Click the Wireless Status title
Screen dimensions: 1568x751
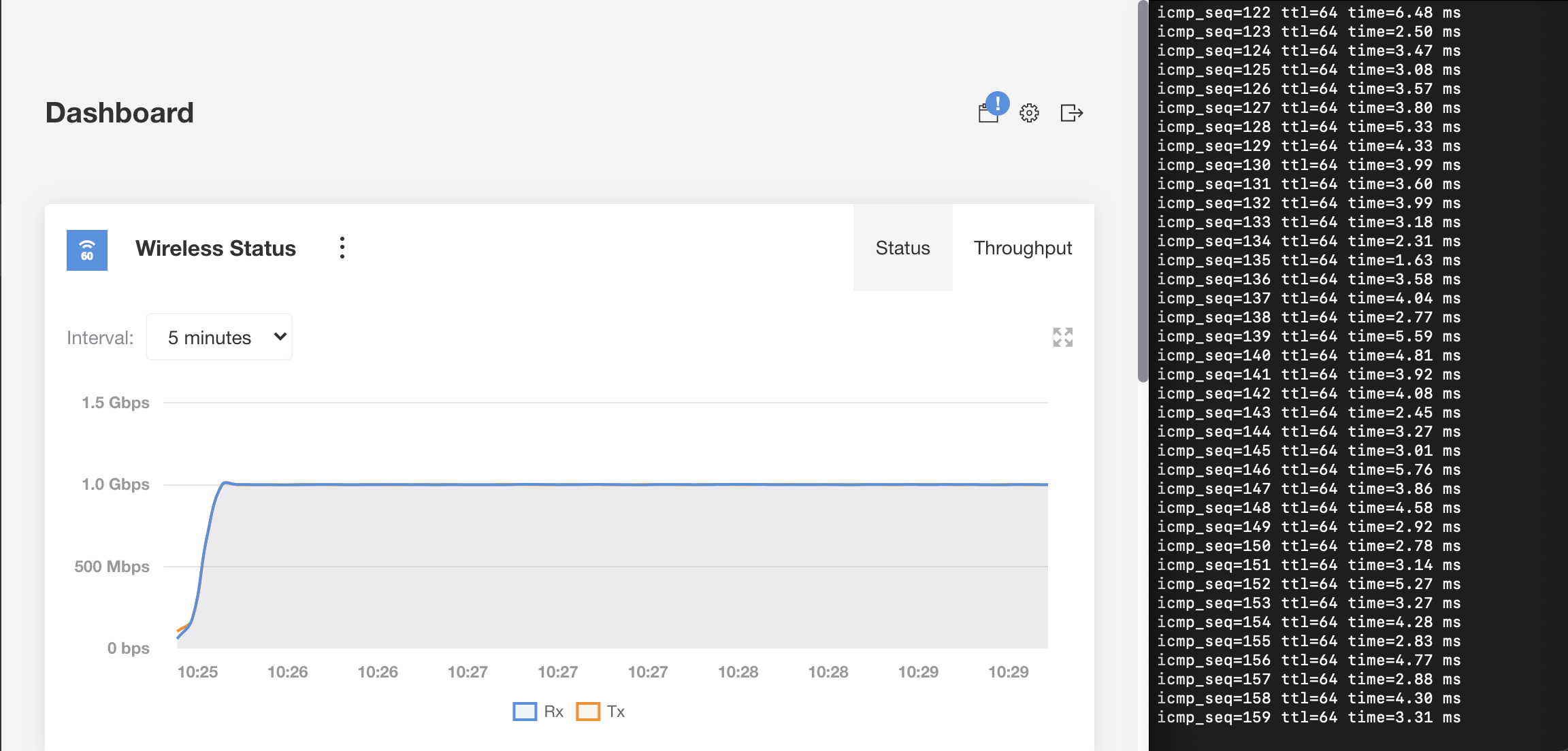point(216,248)
